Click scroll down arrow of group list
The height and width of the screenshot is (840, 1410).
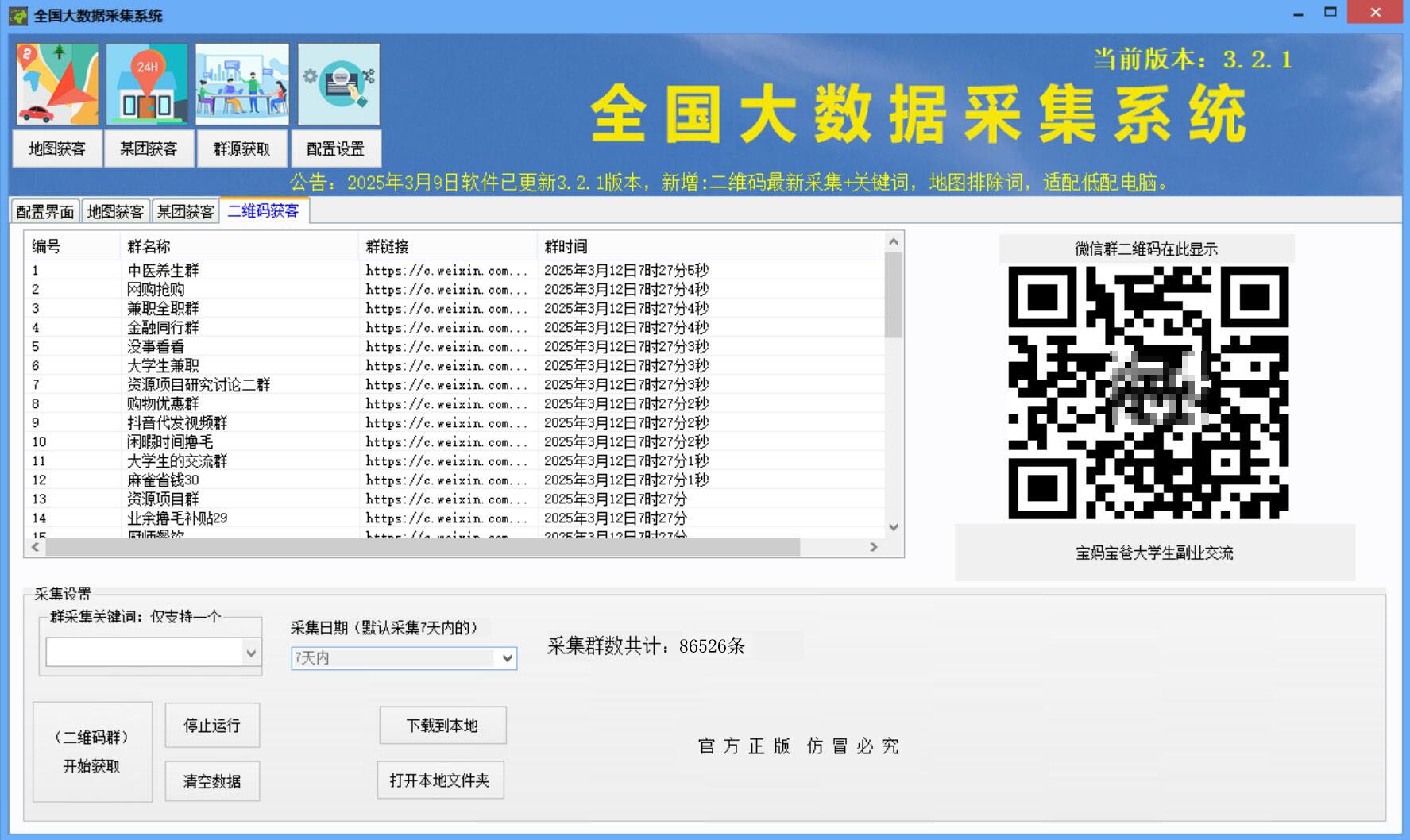pyautogui.click(x=894, y=527)
